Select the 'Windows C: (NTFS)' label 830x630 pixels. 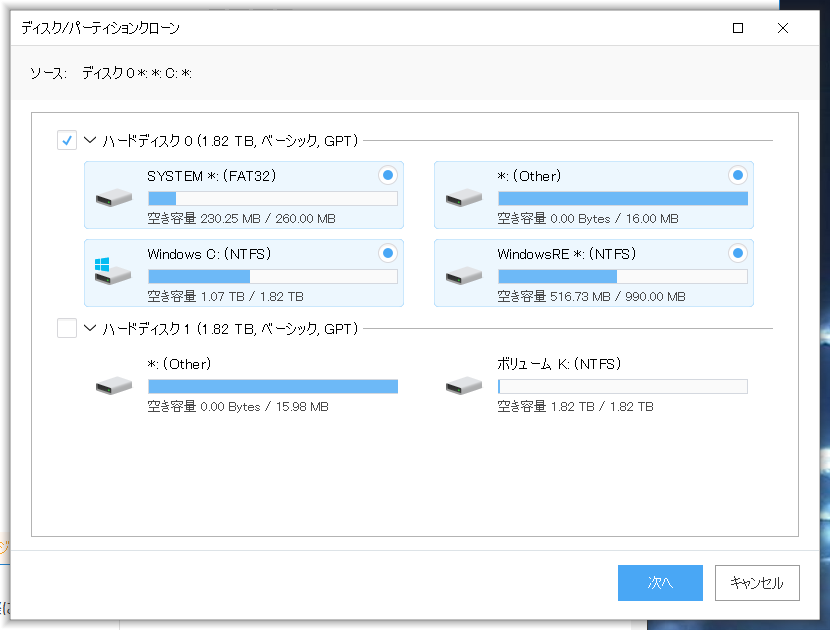click(x=210, y=254)
